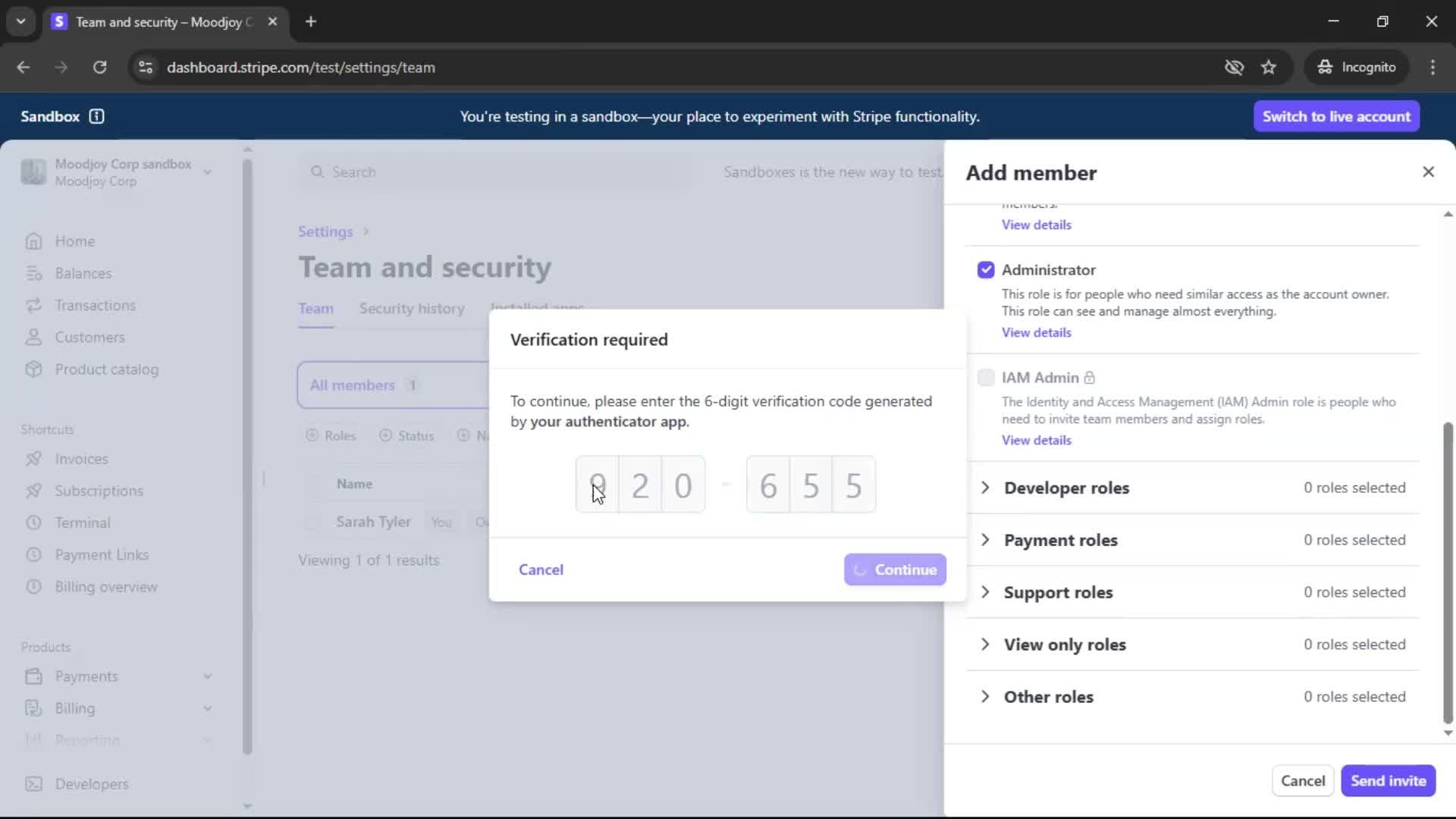
Task: Reload the page using refresh icon
Action: (x=99, y=67)
